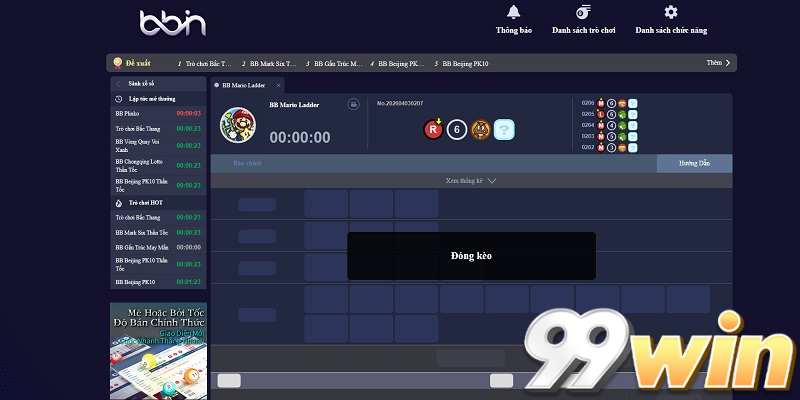Click the red 00:00:03 timer for BB Pinko
Screen dimensions: 800x400
point(189,113)
